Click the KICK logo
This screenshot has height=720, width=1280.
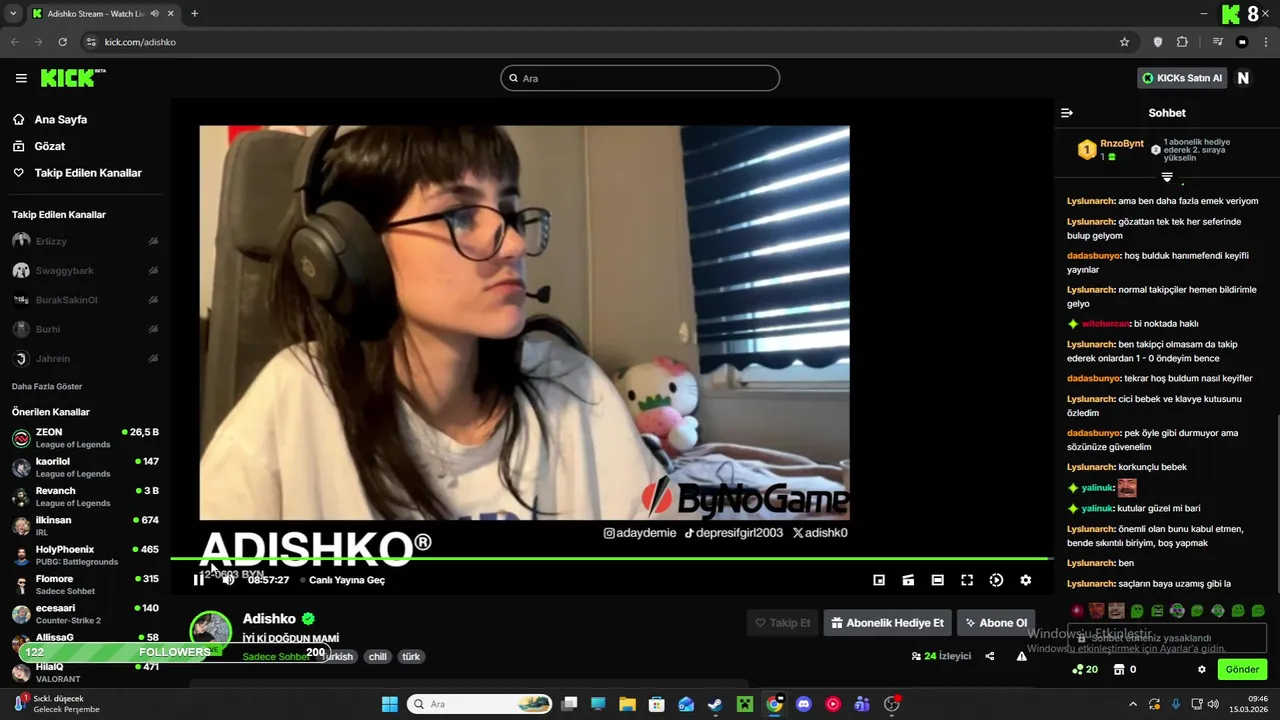[x=72, y=78]
